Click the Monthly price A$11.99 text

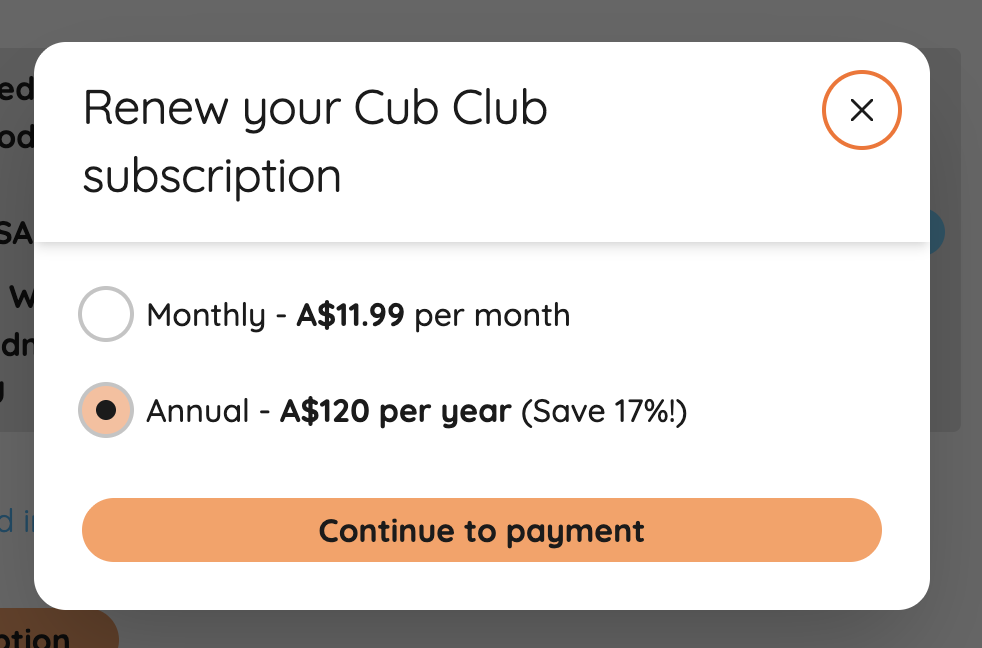tap(351, 314)
